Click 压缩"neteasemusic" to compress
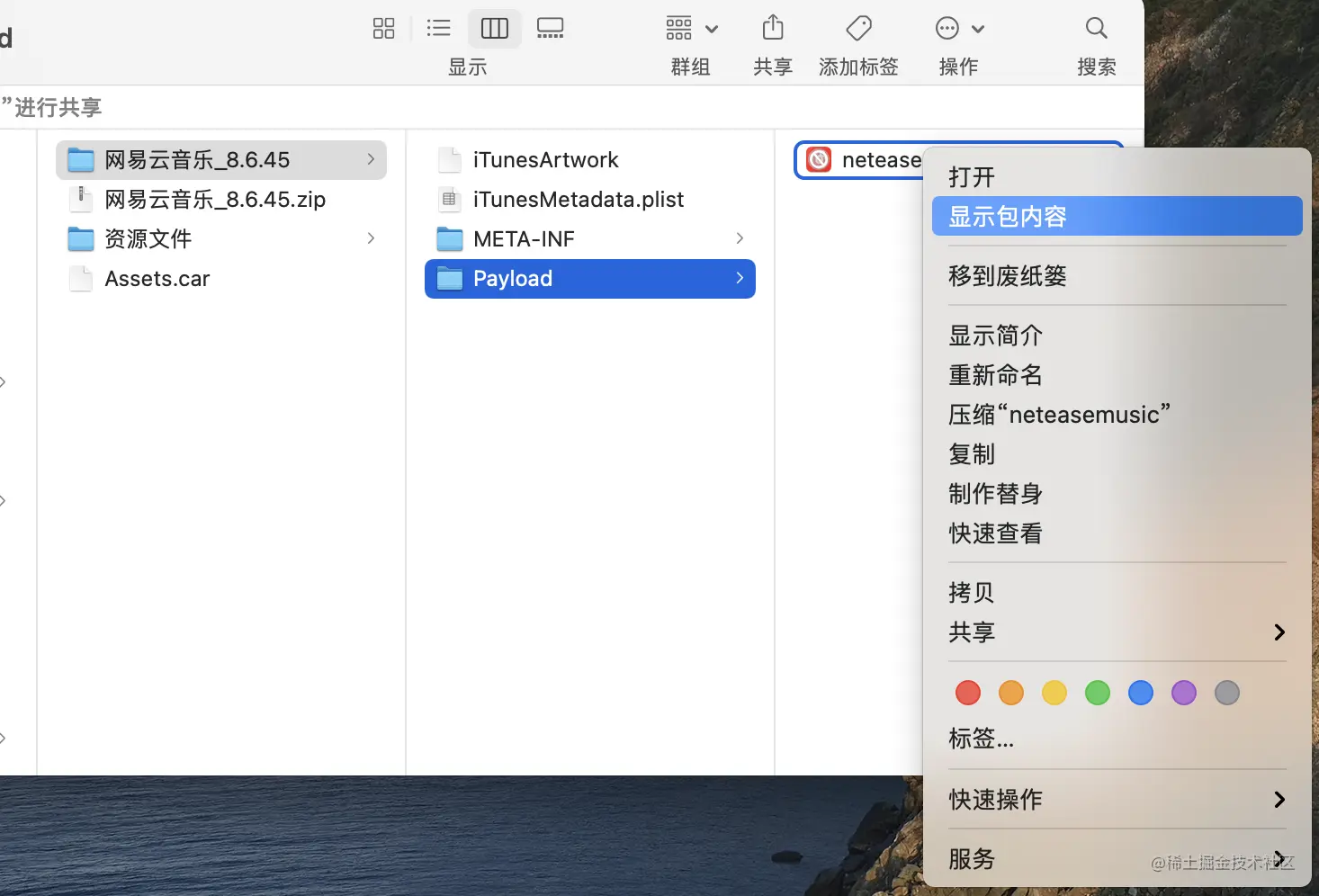This screenshot has height=896, width=1319. [1059, 414]
